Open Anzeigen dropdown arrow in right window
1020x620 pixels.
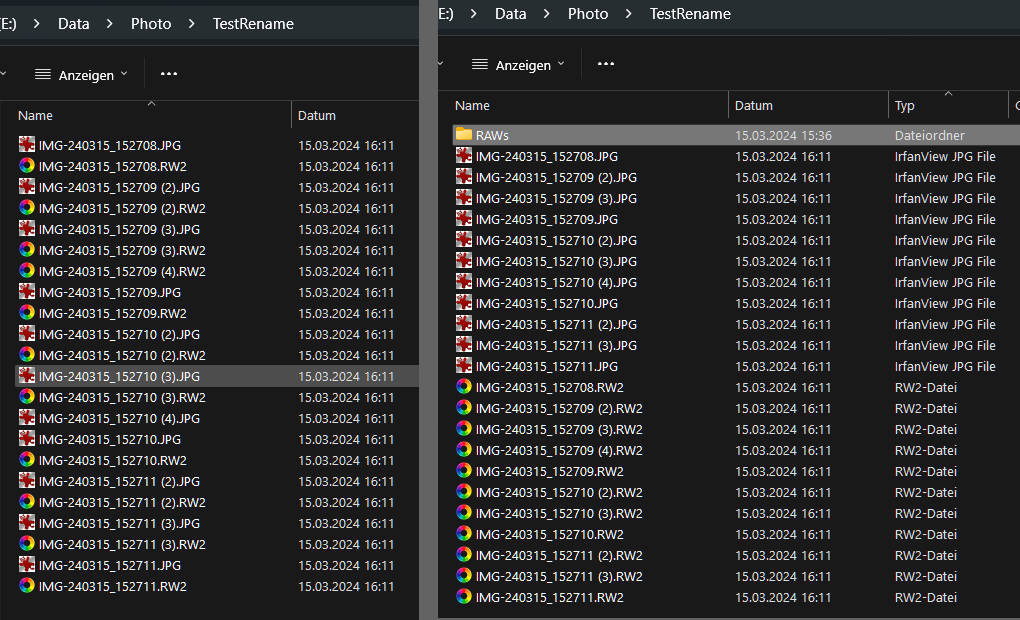(x=561, y=64)
